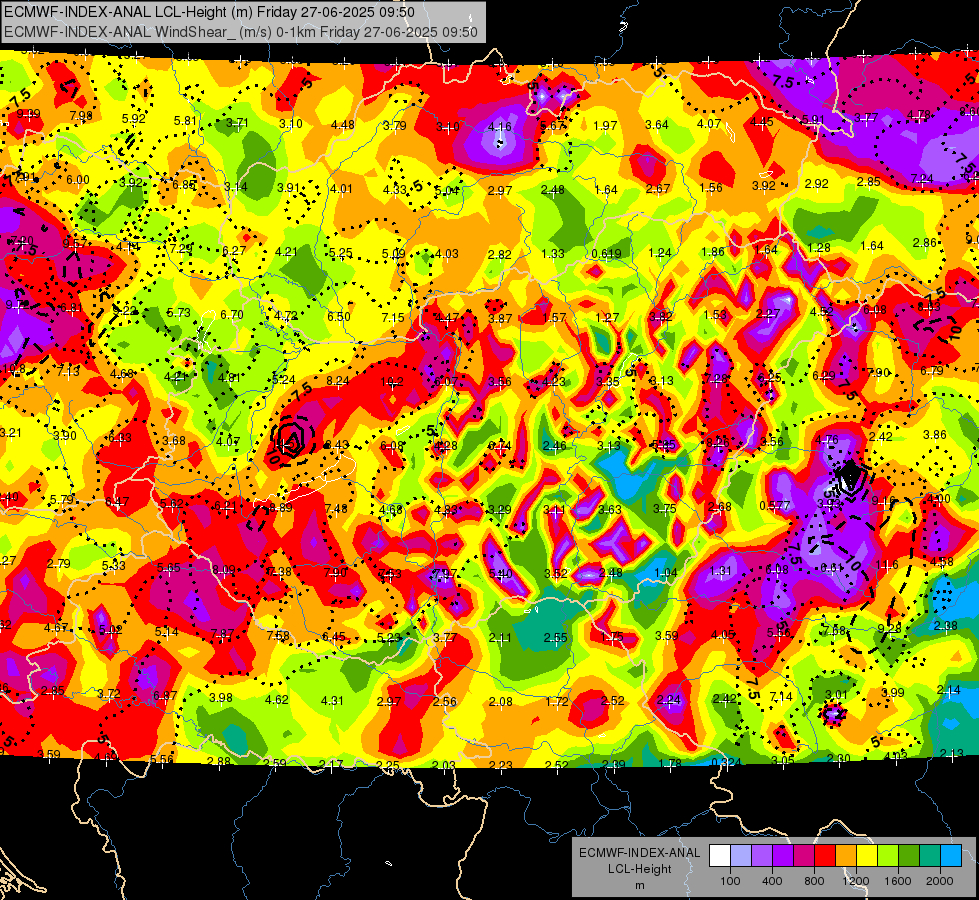Click the red swatch in the legend
The image size is (979, 900).
click(x=825, y=856)
